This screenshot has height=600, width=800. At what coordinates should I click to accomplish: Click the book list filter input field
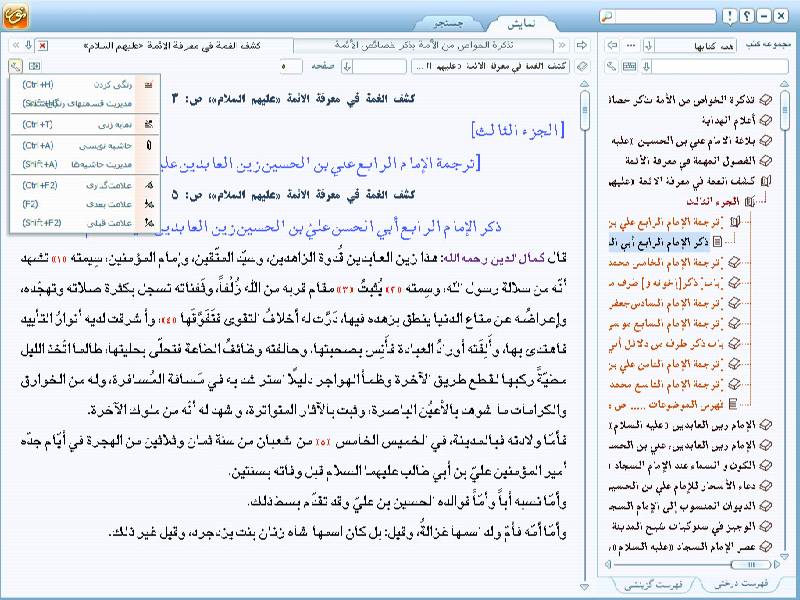[720, 66]
